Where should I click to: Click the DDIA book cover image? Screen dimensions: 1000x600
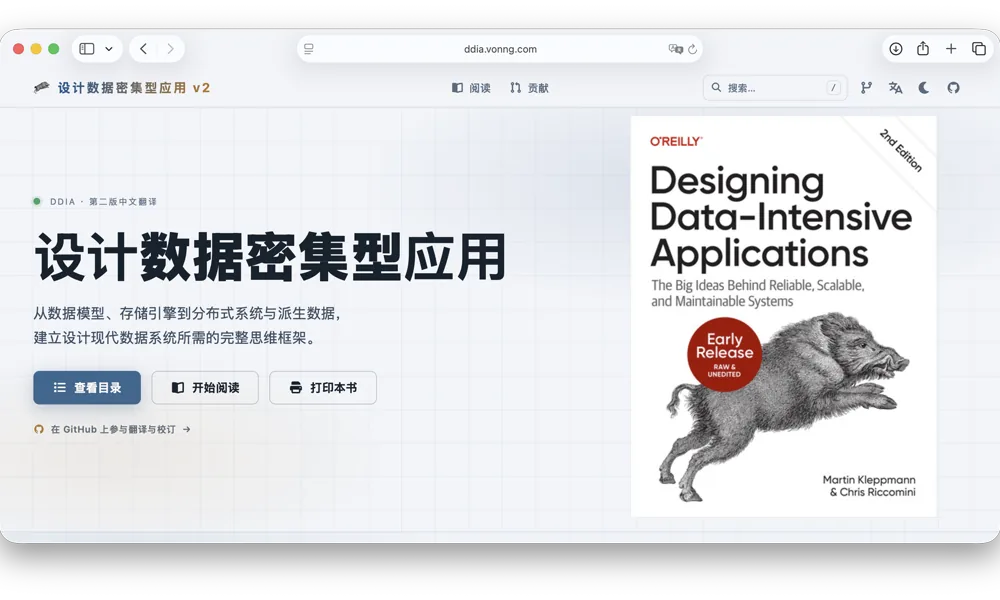point(784,316)
